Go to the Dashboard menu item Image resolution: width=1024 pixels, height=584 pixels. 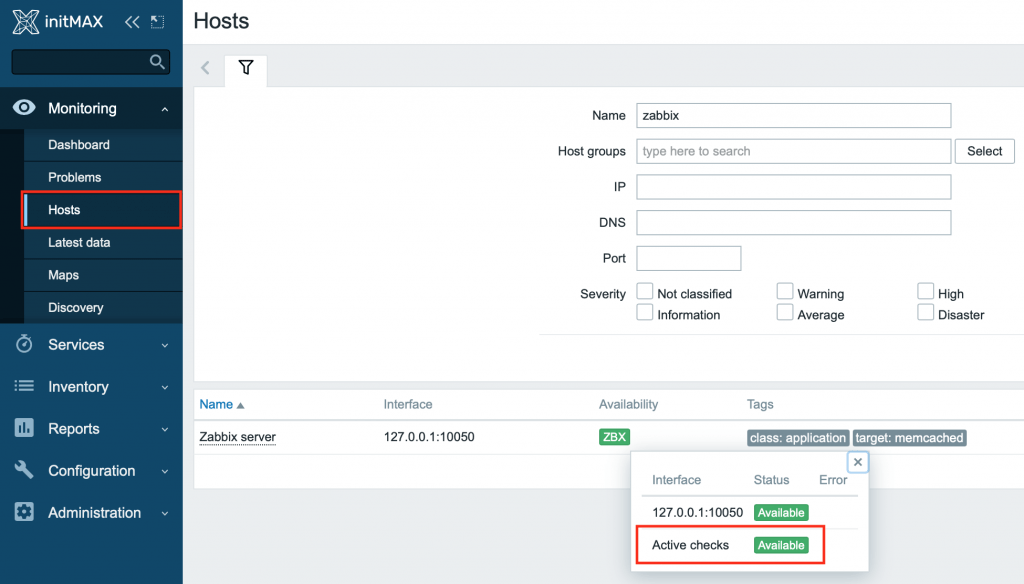79,145
